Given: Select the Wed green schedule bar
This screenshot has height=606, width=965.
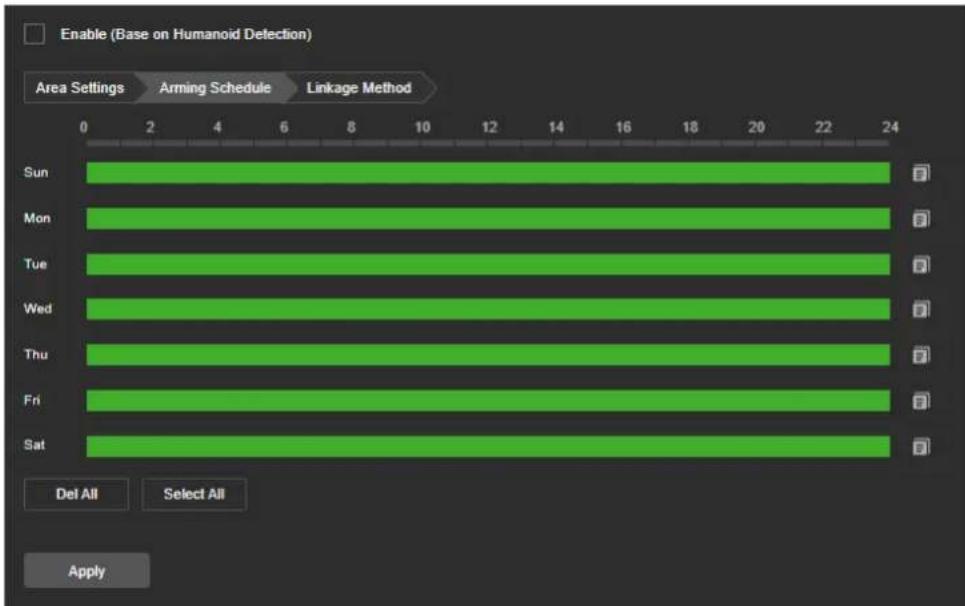Looking at the screenshot, I should 488,309.
